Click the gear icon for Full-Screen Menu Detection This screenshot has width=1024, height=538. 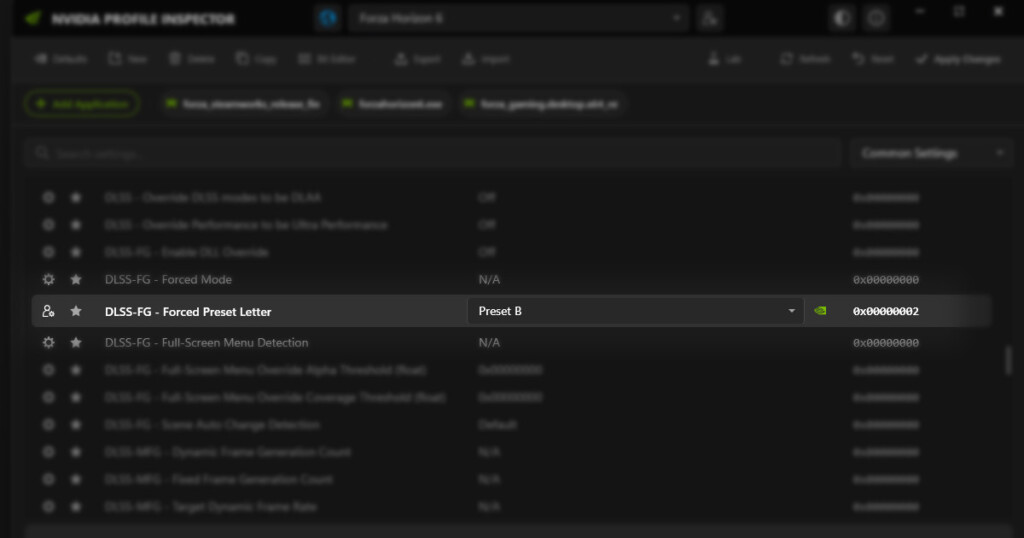[48, 343]
